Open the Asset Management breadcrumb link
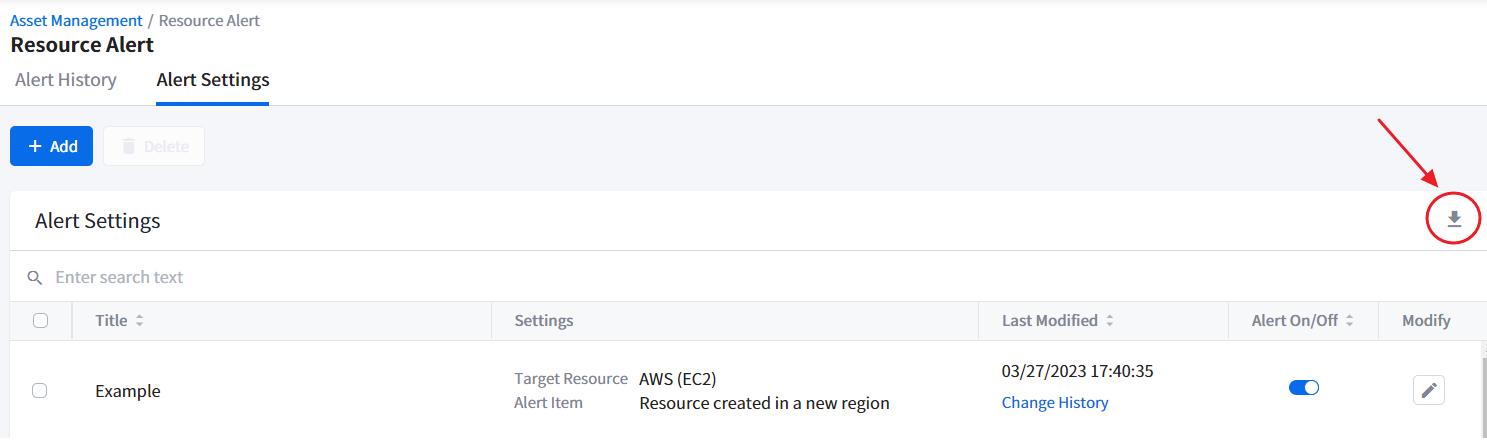 (76, 21)
